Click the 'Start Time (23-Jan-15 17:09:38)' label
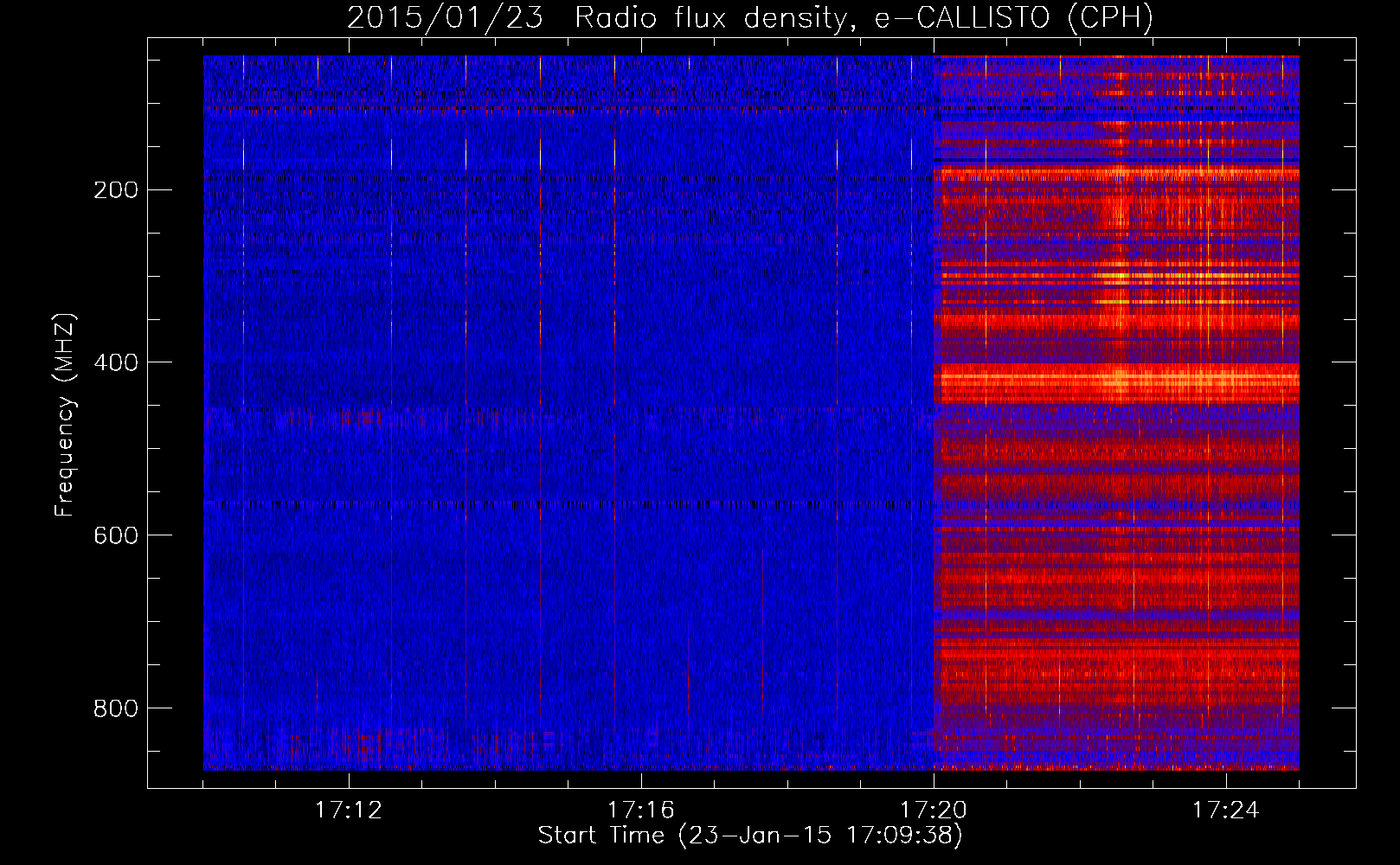 (750, 836)
